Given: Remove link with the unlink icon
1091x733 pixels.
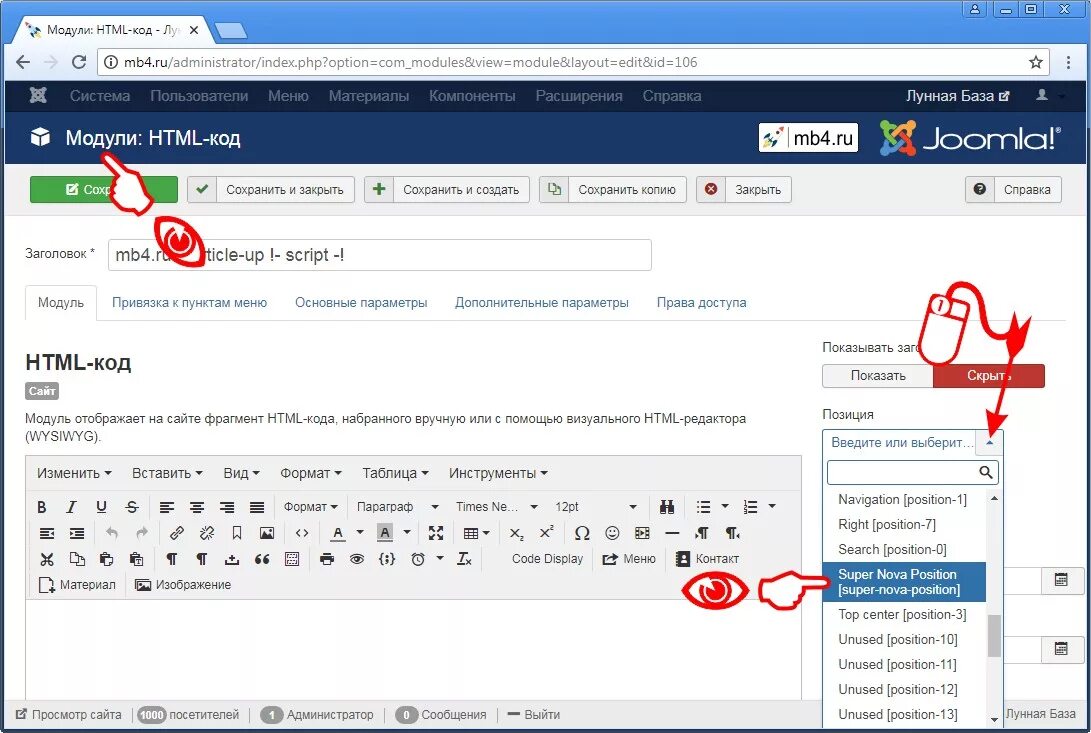Looking at the screenshot, I should tap(207, 533).
